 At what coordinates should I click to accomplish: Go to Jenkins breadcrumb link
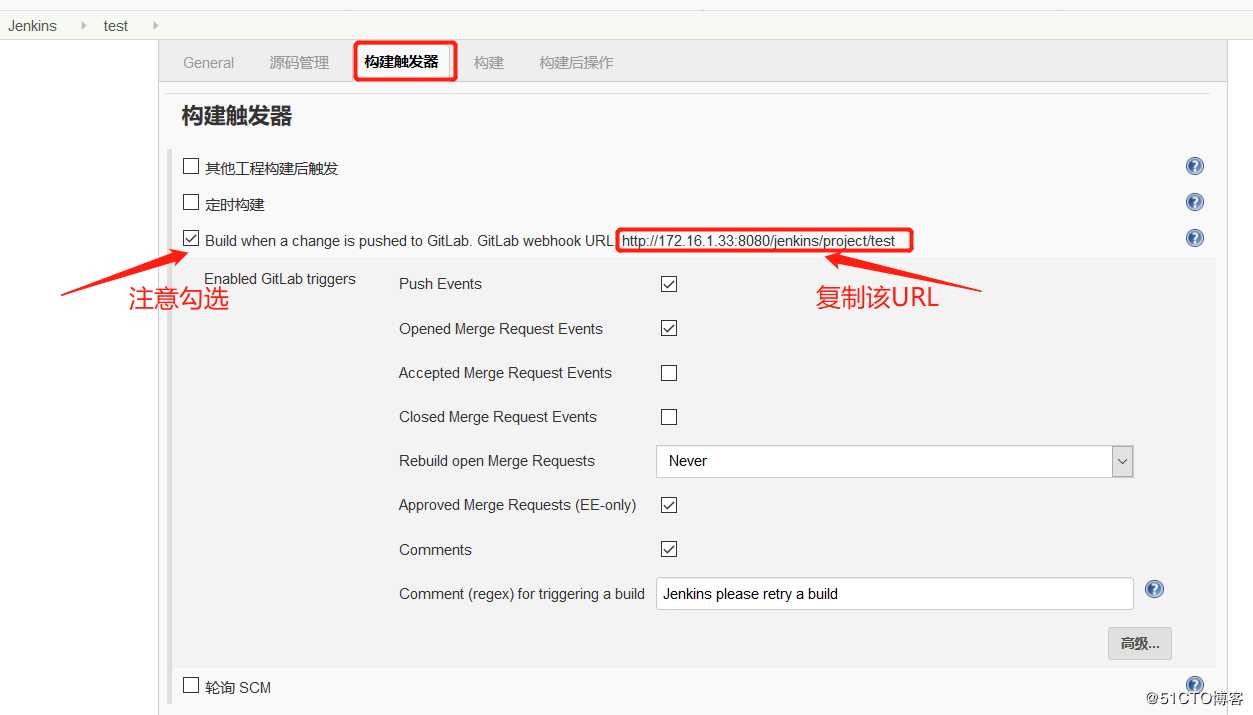pyautogui.click(x=32, y=25)
